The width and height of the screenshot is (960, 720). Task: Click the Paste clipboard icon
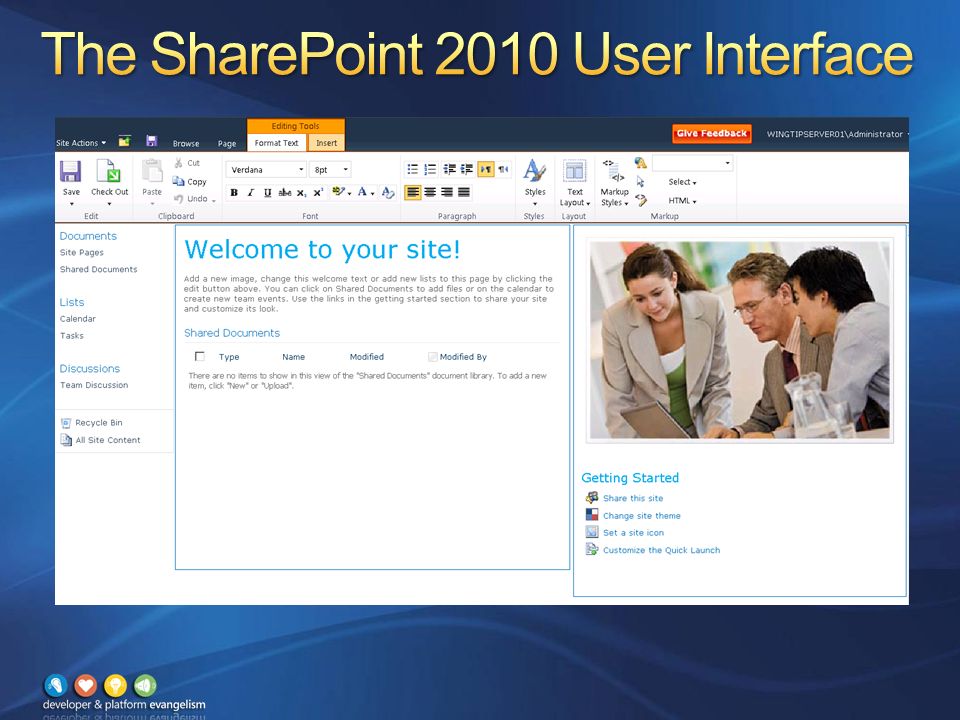tap(152, 171)
